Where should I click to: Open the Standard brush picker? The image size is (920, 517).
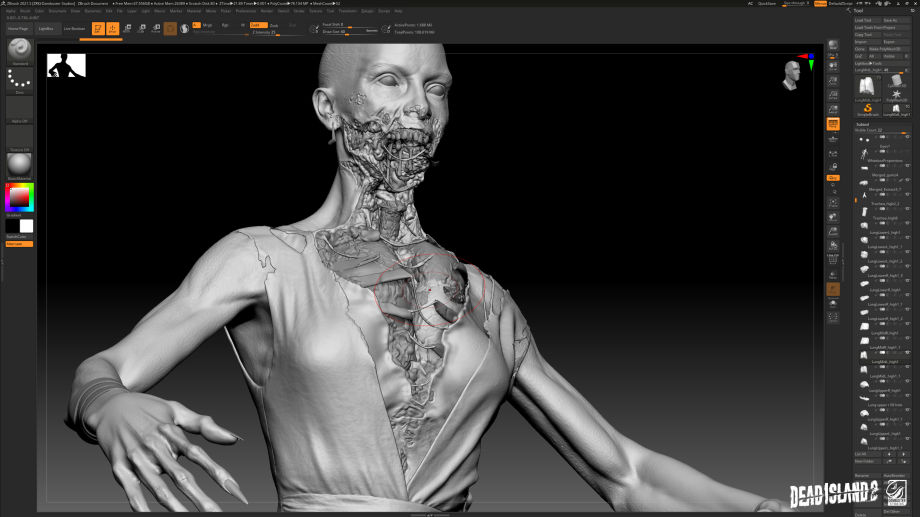click(x=19, y=52)
